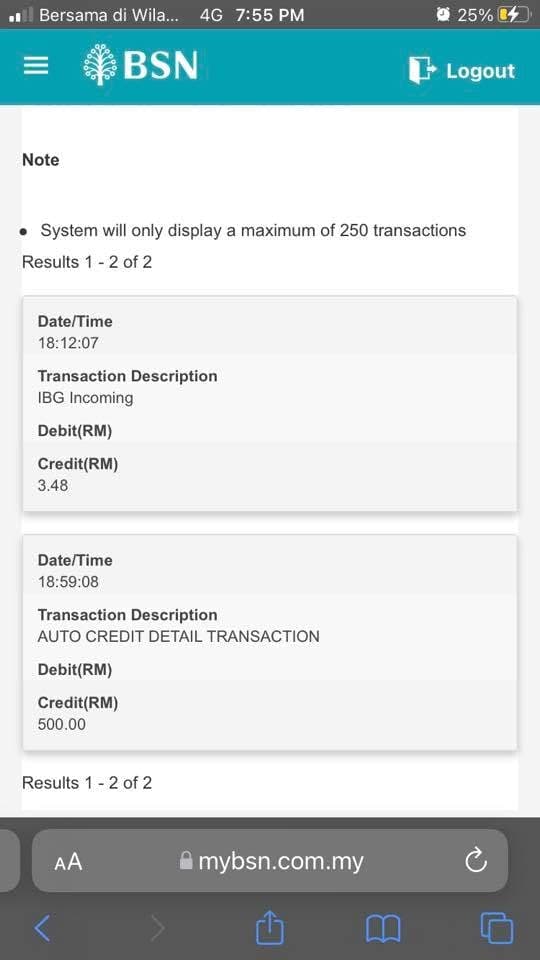Screen dimensions: 540x960
Task: Click the Logout text link
Action: tap(481, 71)
